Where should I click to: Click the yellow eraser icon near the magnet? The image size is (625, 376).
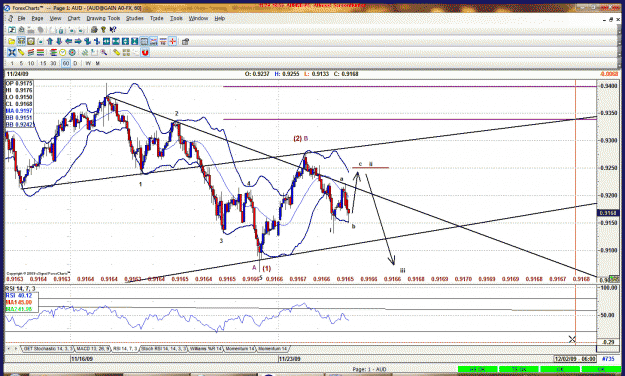[x=117, y=52]
